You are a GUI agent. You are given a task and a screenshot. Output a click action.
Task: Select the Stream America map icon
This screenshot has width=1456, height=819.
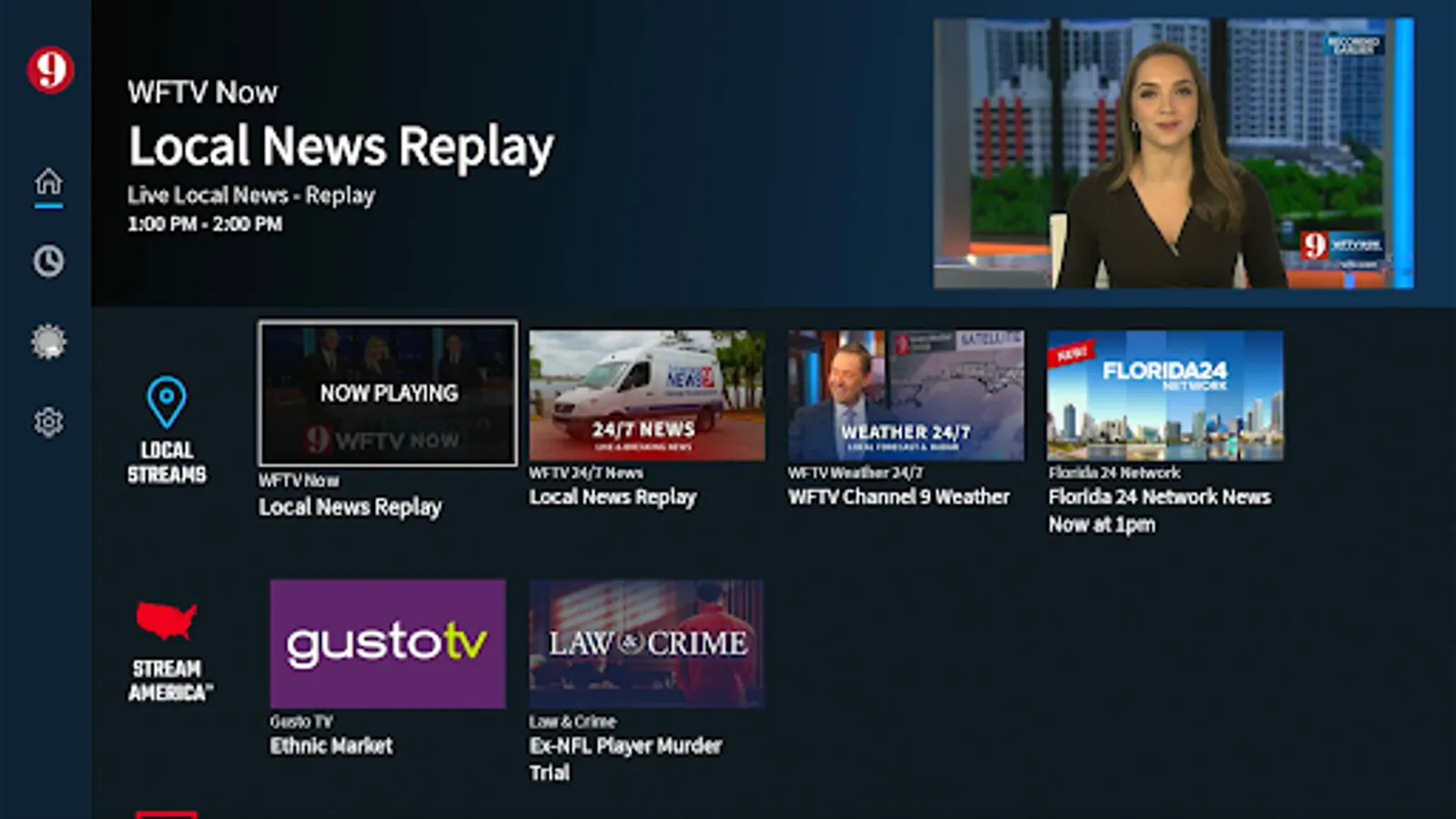167,621
